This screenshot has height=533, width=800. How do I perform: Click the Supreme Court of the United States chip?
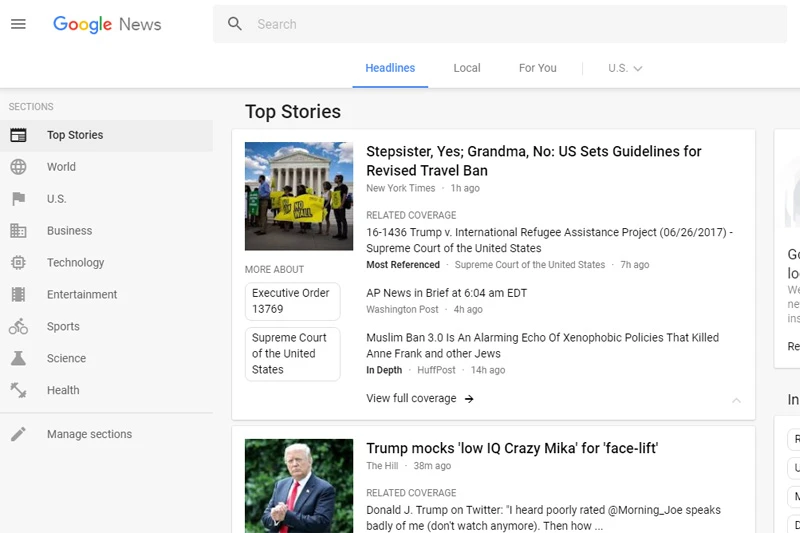292,353
